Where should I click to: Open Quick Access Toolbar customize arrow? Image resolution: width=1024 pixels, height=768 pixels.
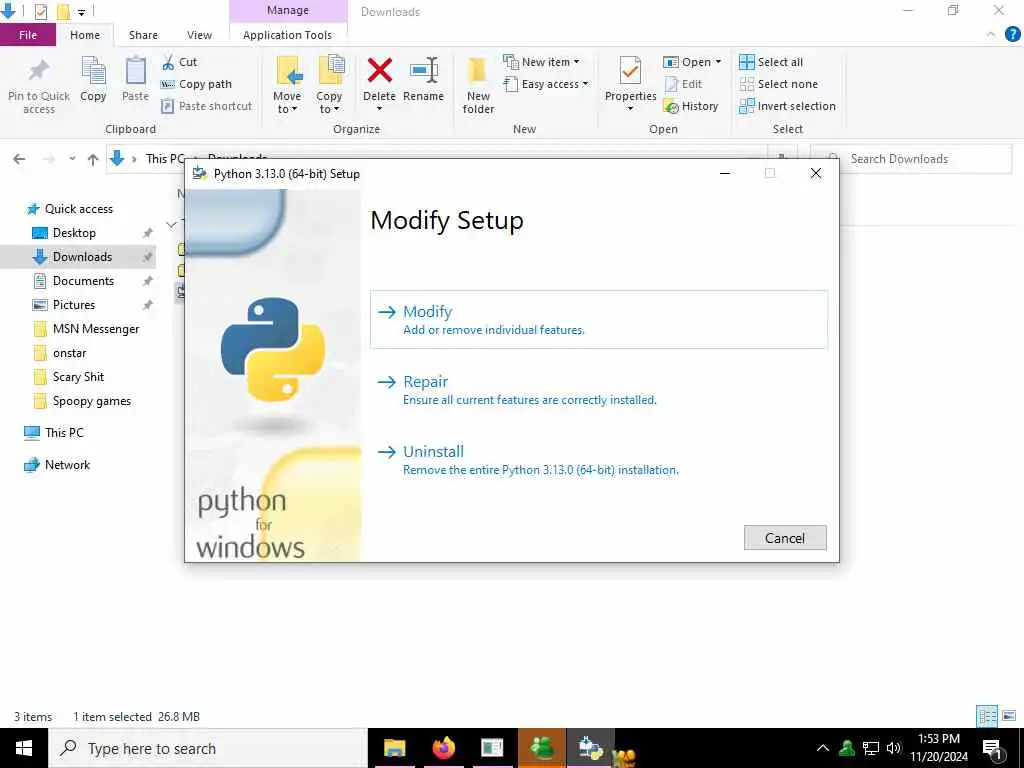point(82,12)
